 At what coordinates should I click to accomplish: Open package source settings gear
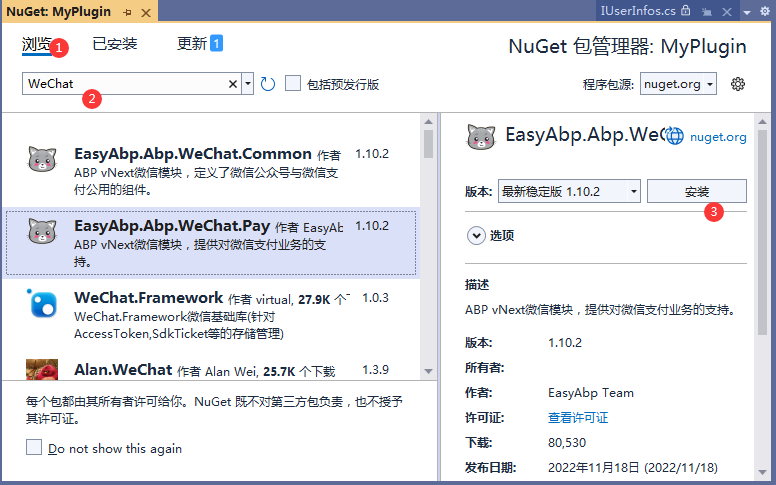pos(738,84)
